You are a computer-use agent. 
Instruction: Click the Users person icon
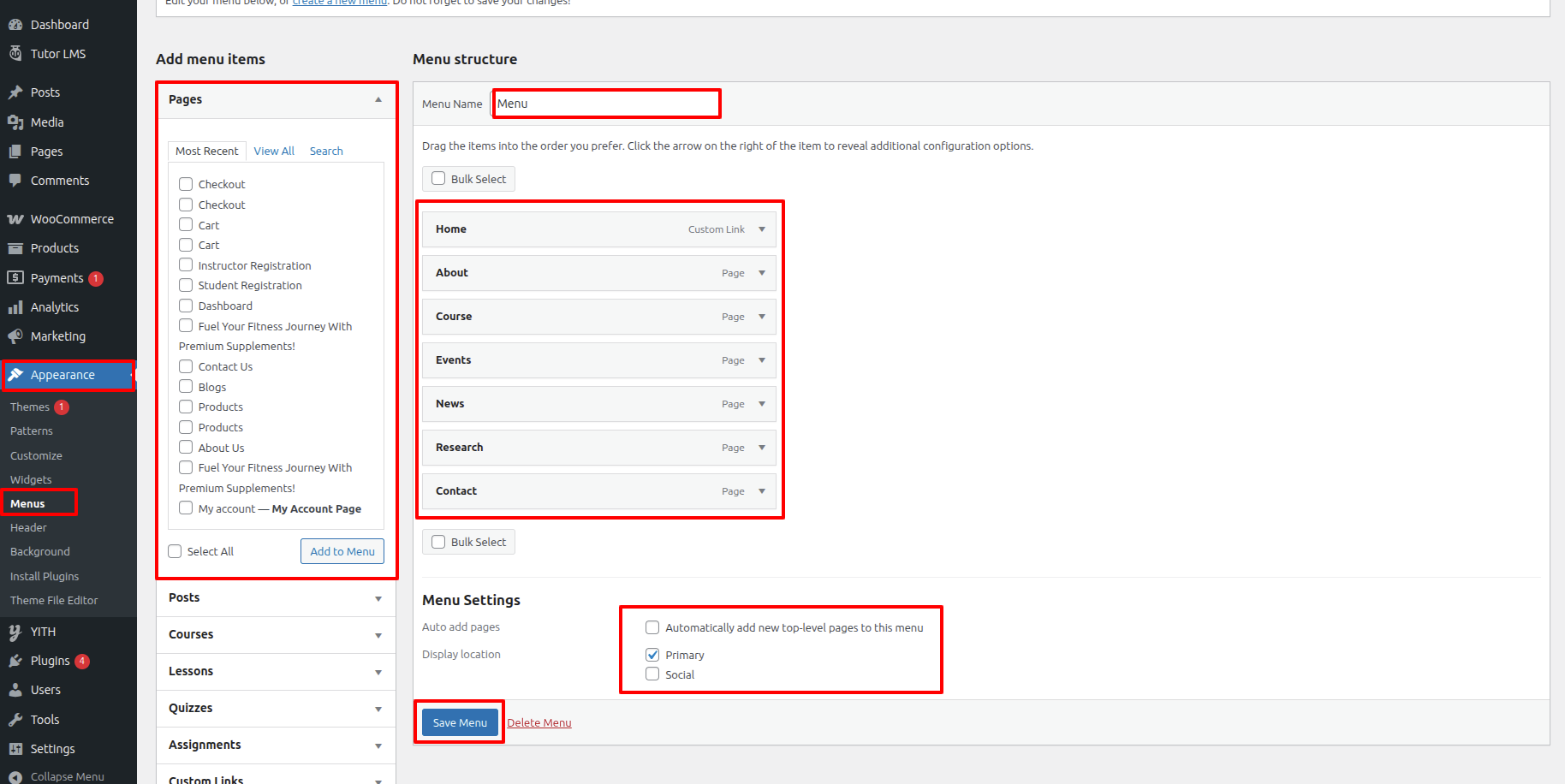pos(15,690)
